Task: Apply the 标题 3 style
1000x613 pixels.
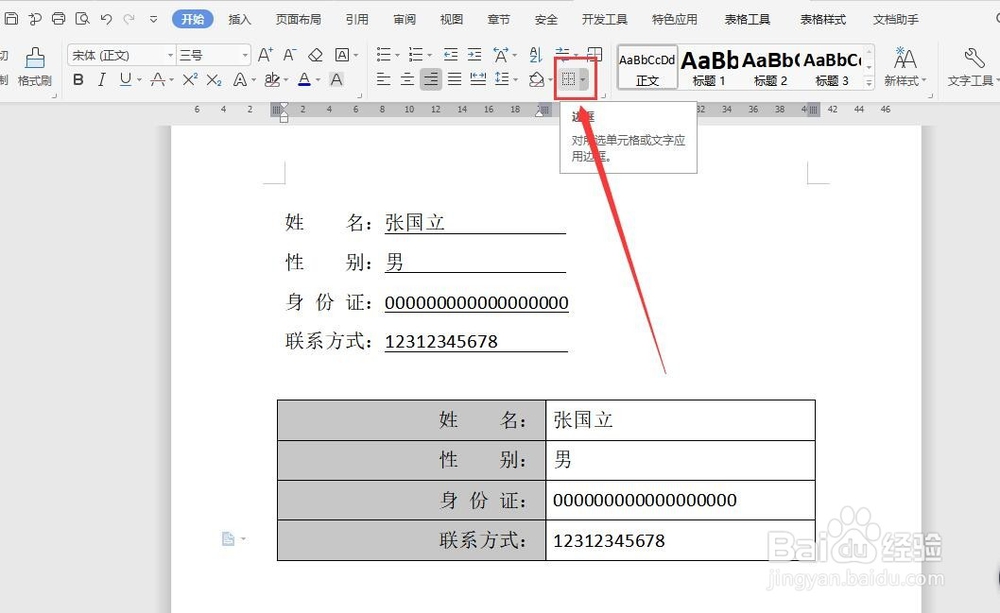Action: point(832,66)
